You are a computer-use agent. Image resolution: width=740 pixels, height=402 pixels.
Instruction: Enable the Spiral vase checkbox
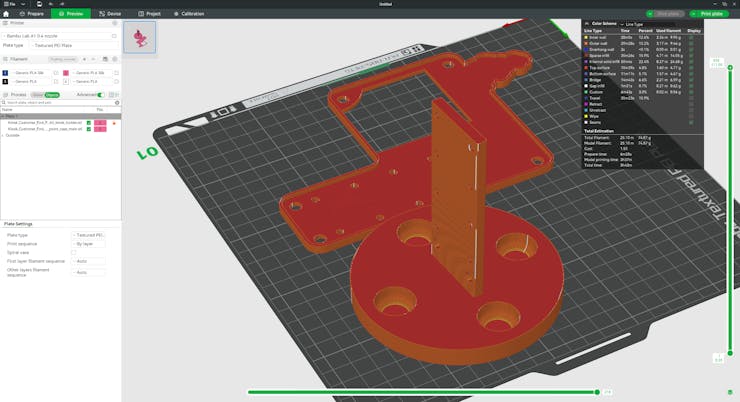pos(74,252)
